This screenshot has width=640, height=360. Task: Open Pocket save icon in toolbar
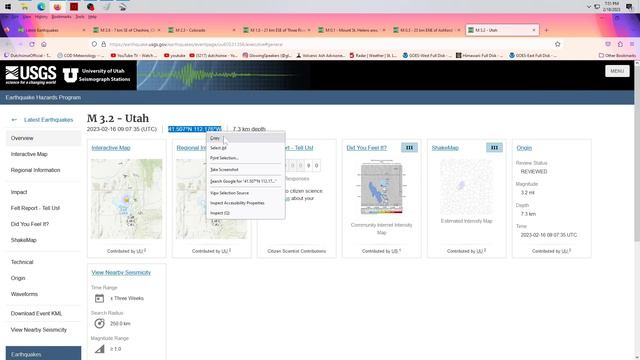click(x=608, y=44)
